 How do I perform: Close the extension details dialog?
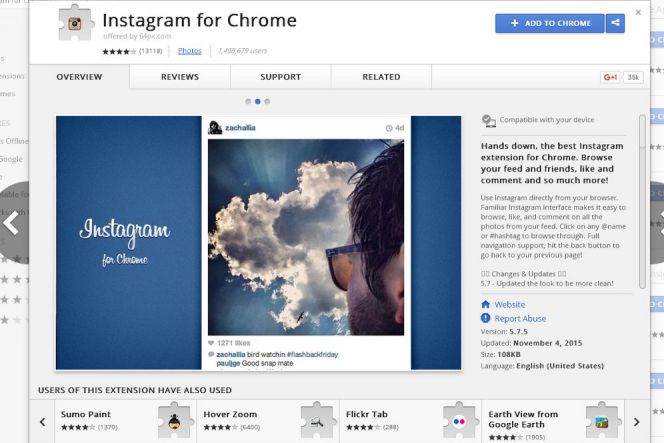(638, 12)
